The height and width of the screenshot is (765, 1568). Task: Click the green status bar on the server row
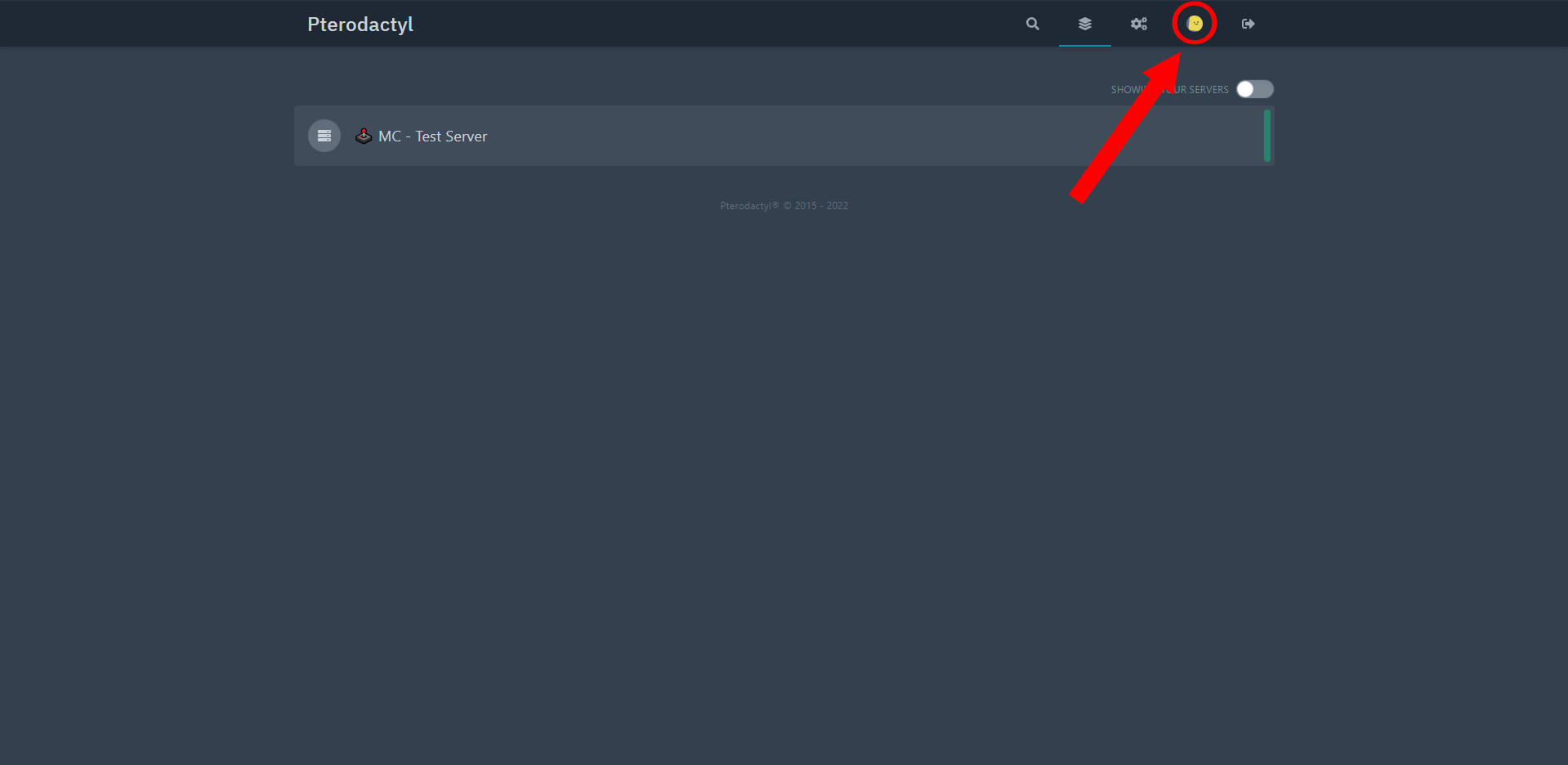pyautogui.click(x=1266, y=136)
